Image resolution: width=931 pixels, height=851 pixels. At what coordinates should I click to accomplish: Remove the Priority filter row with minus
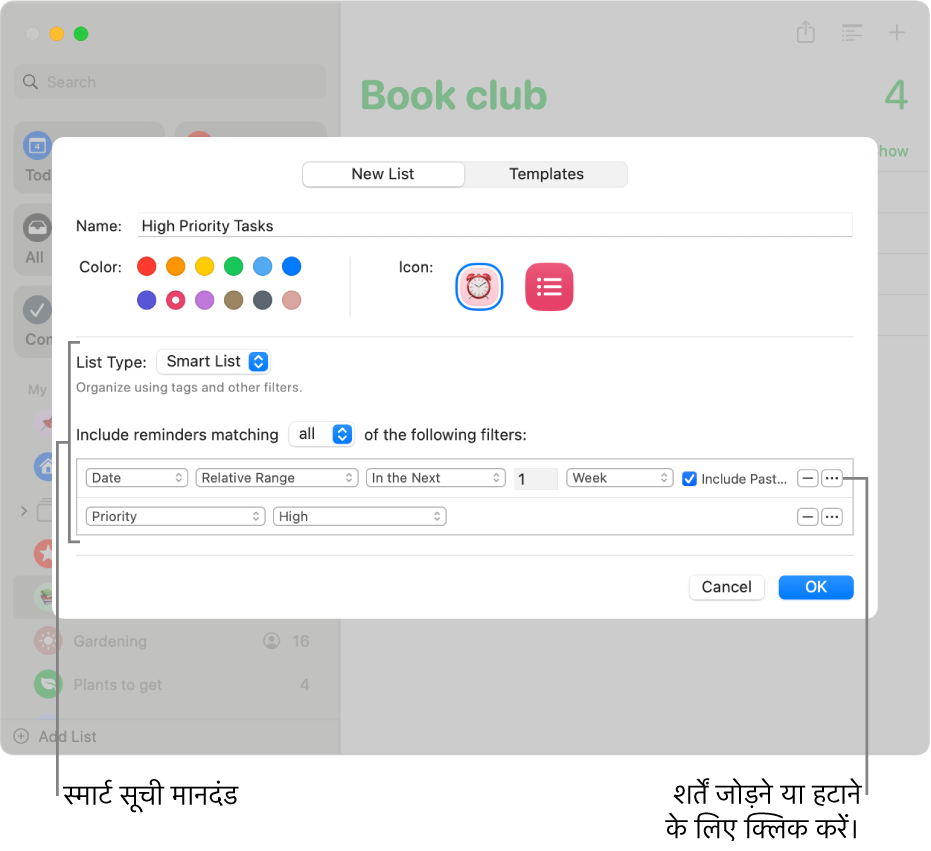point(808,517)
